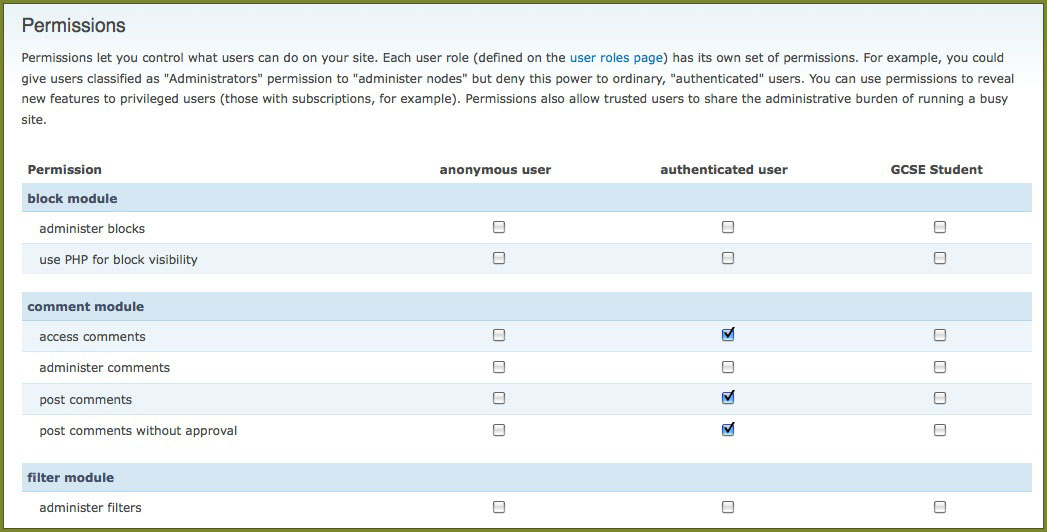1047x532 pixels.
Task: Enable administer blocks for authenticated user
Action: point(728,227)
